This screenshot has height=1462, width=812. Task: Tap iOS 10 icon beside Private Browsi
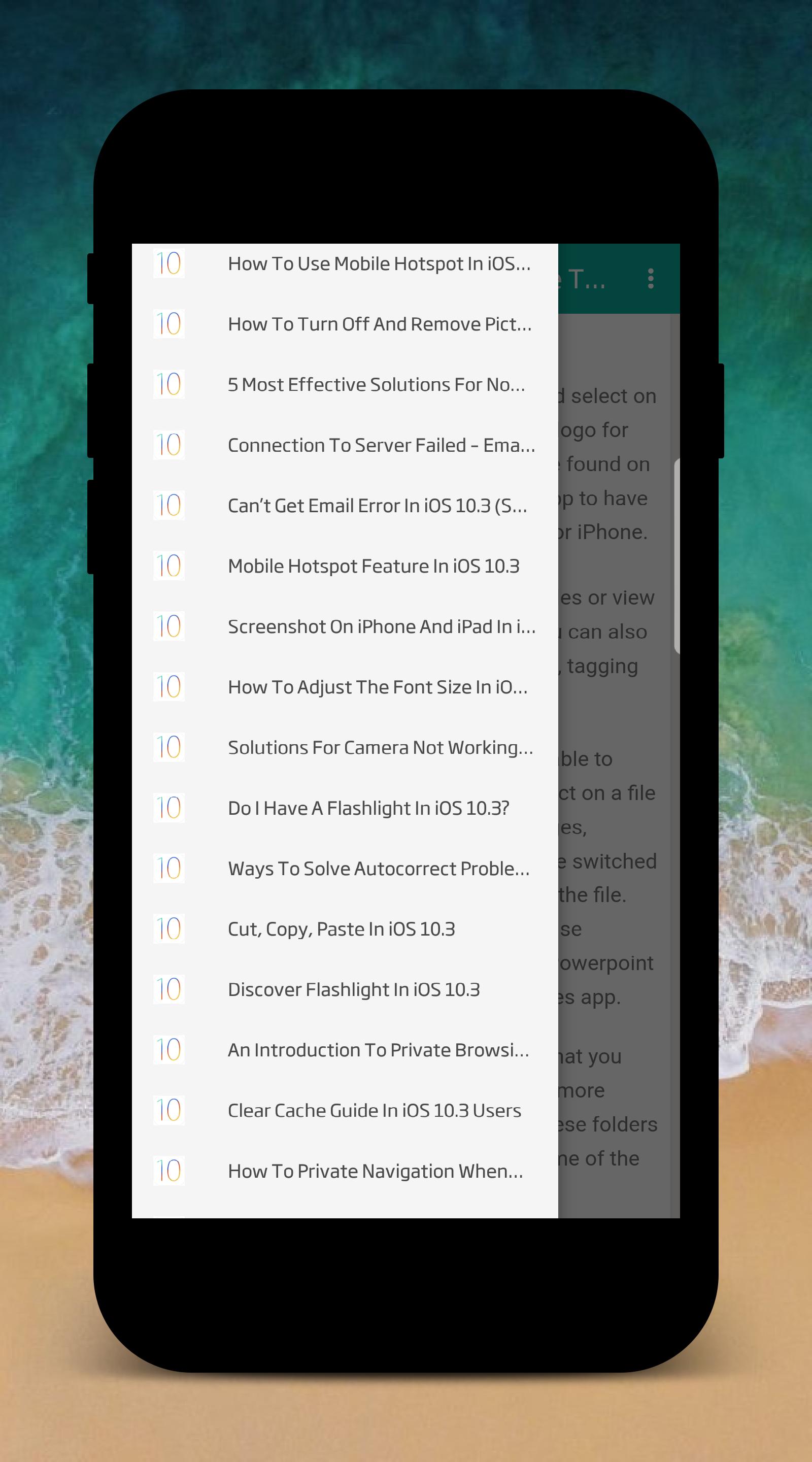click(169, 1050)
